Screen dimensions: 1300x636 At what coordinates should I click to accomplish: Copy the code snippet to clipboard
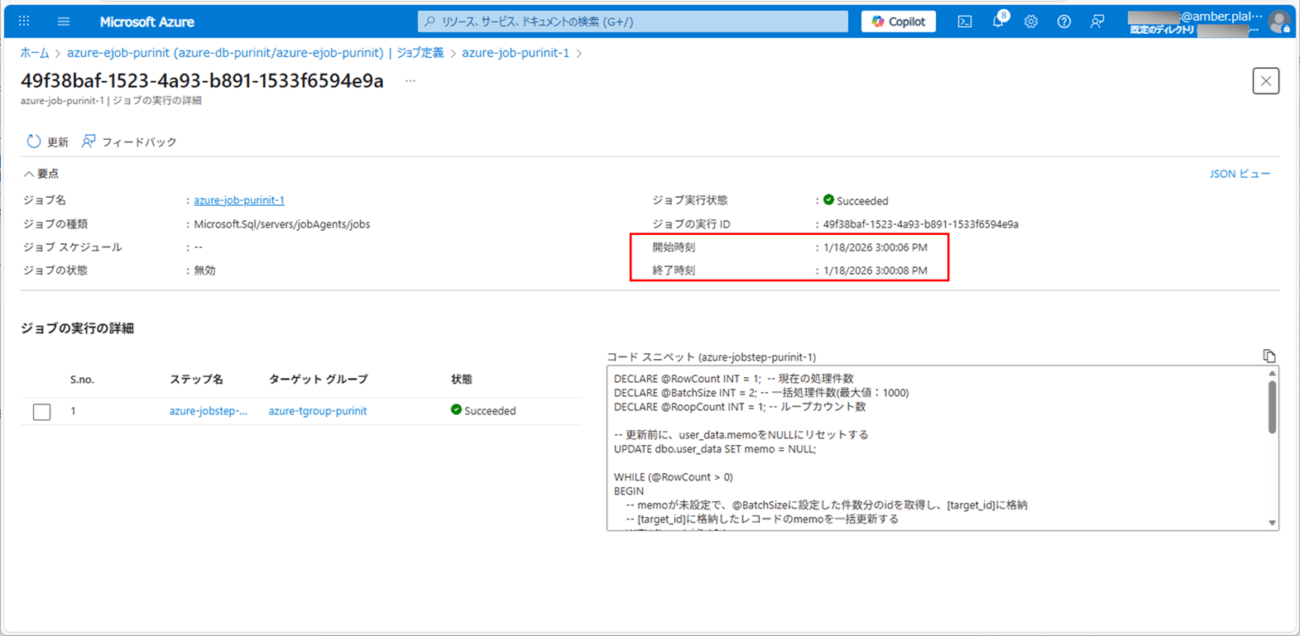point(1269,356)
